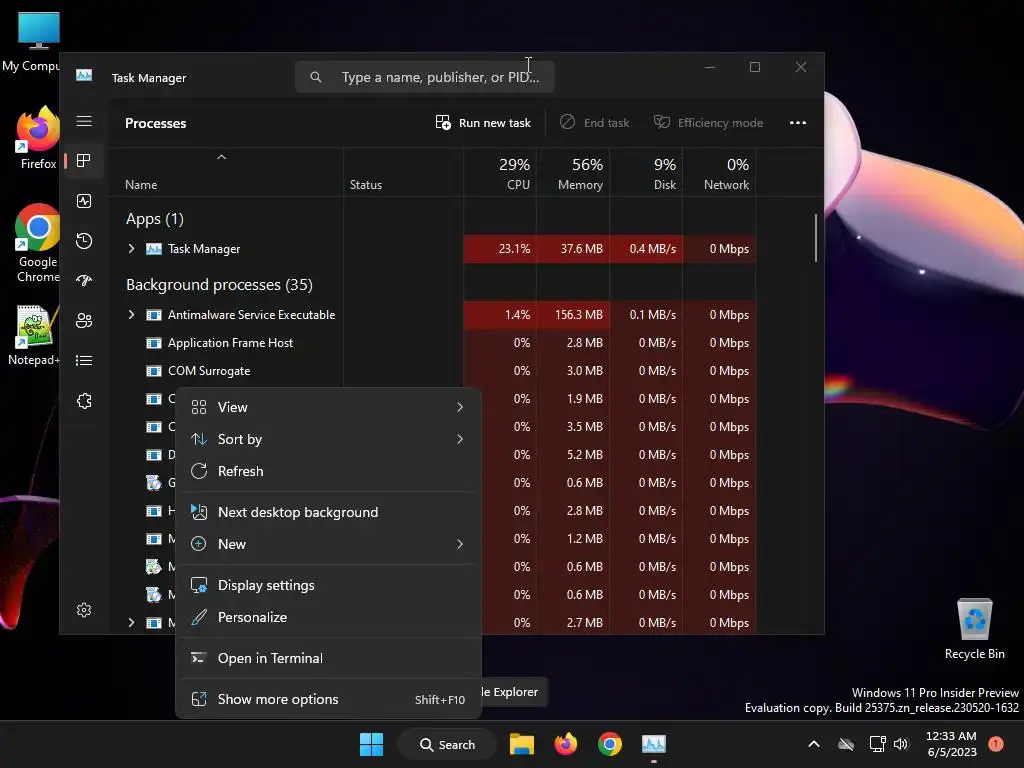
Task: Sort processes by CPU column
Action: click(x=500, y=172)
